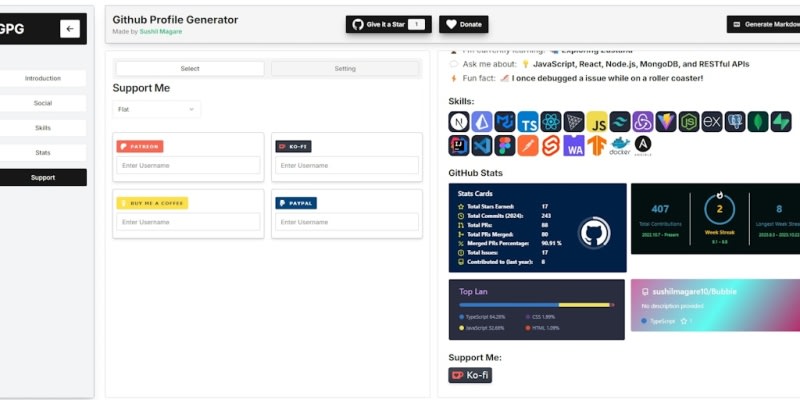The width and height of the screenshot is (800, 400).
Task: Open the Introduction section in sidebar
Action: (43, 79)
